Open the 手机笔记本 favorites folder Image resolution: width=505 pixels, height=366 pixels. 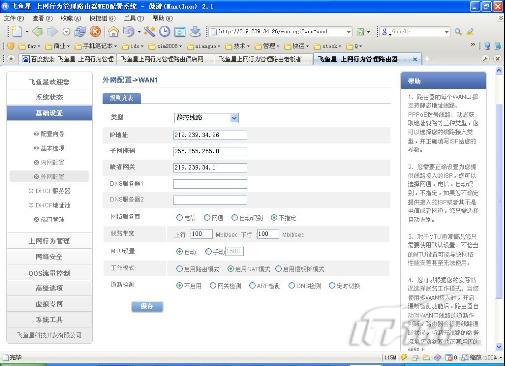coord(97,46)
